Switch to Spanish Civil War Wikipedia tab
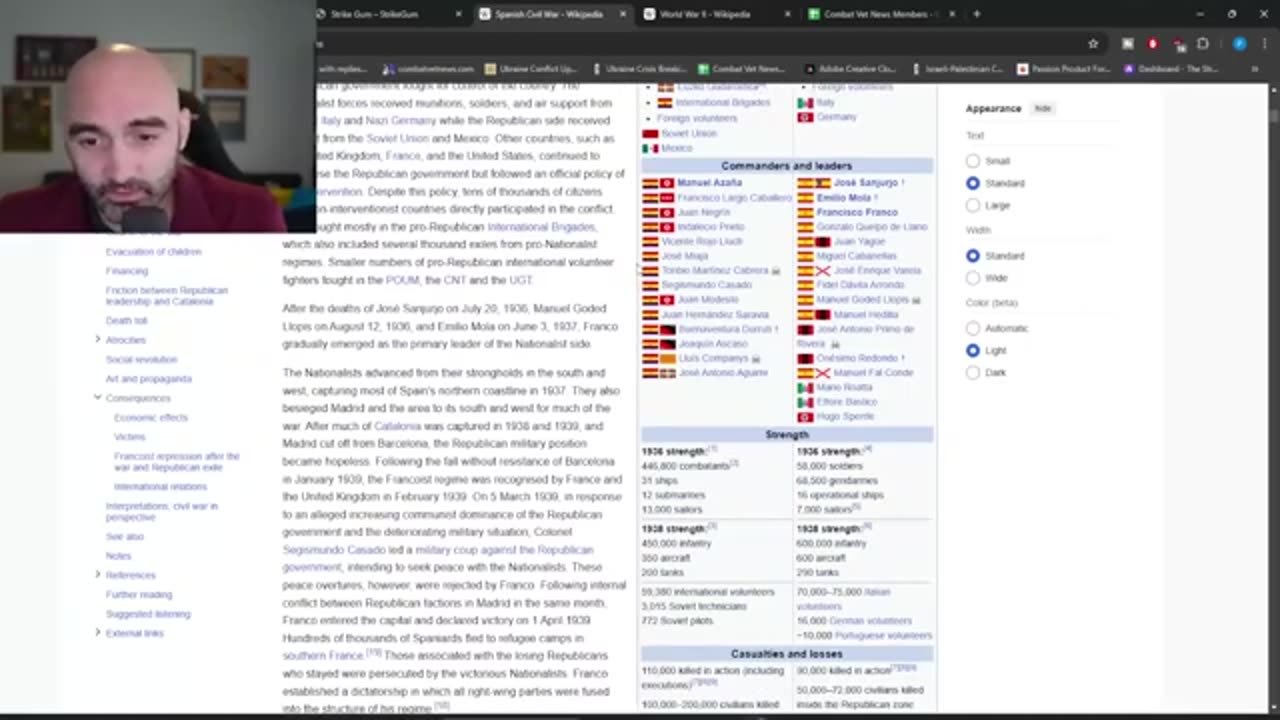 (x=548, y=14)
